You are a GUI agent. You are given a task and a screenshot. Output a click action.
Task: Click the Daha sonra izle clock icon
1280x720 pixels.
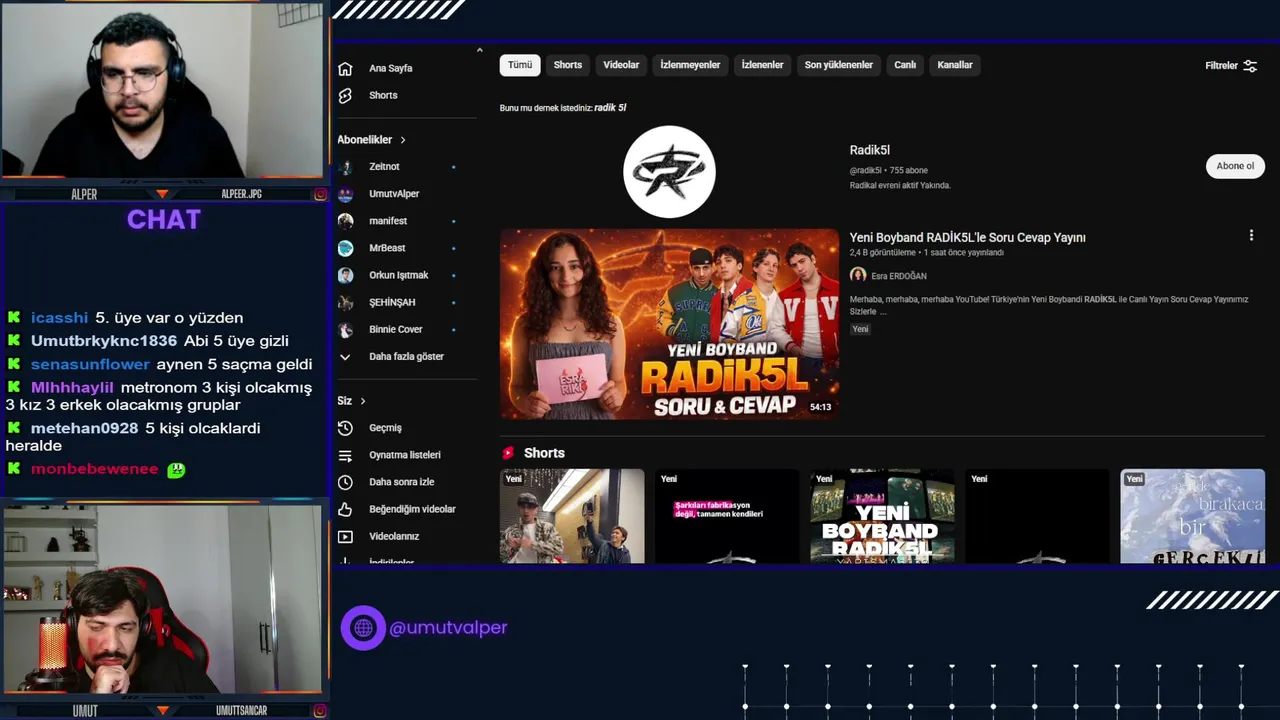(345, 482)
